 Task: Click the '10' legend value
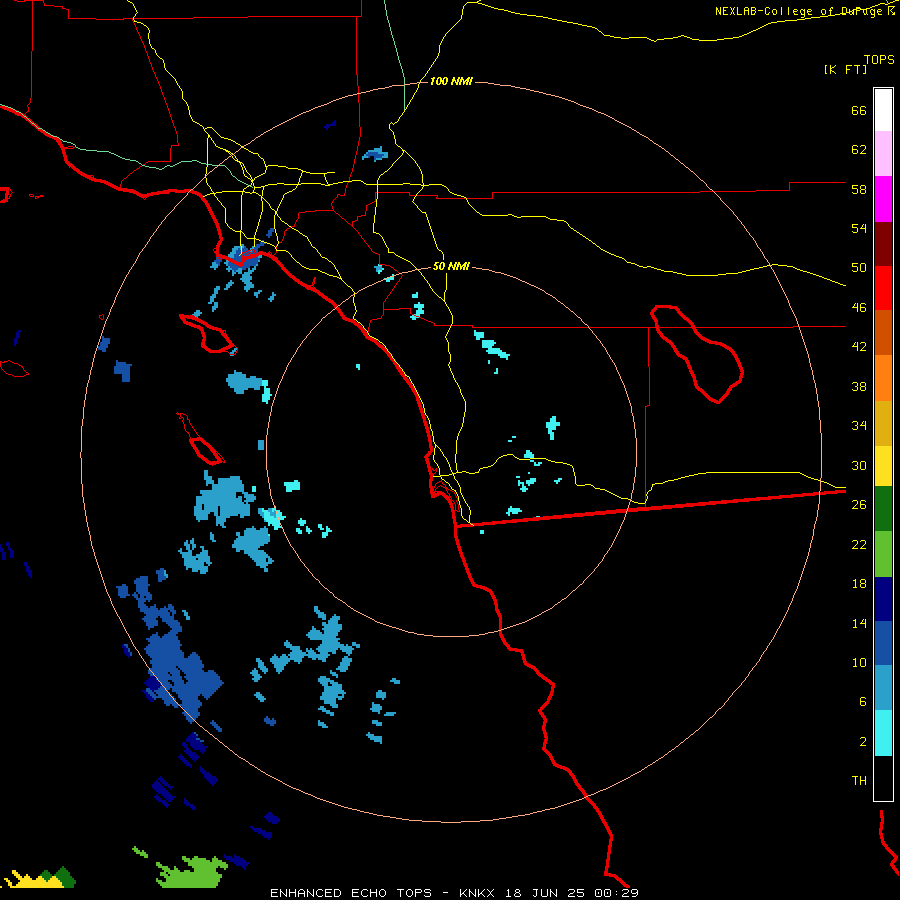[x=859, y=662]
